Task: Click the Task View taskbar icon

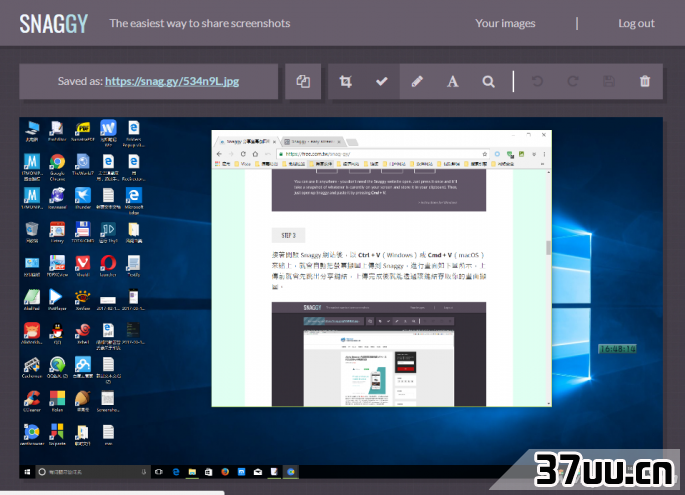Action: [159, 472]
